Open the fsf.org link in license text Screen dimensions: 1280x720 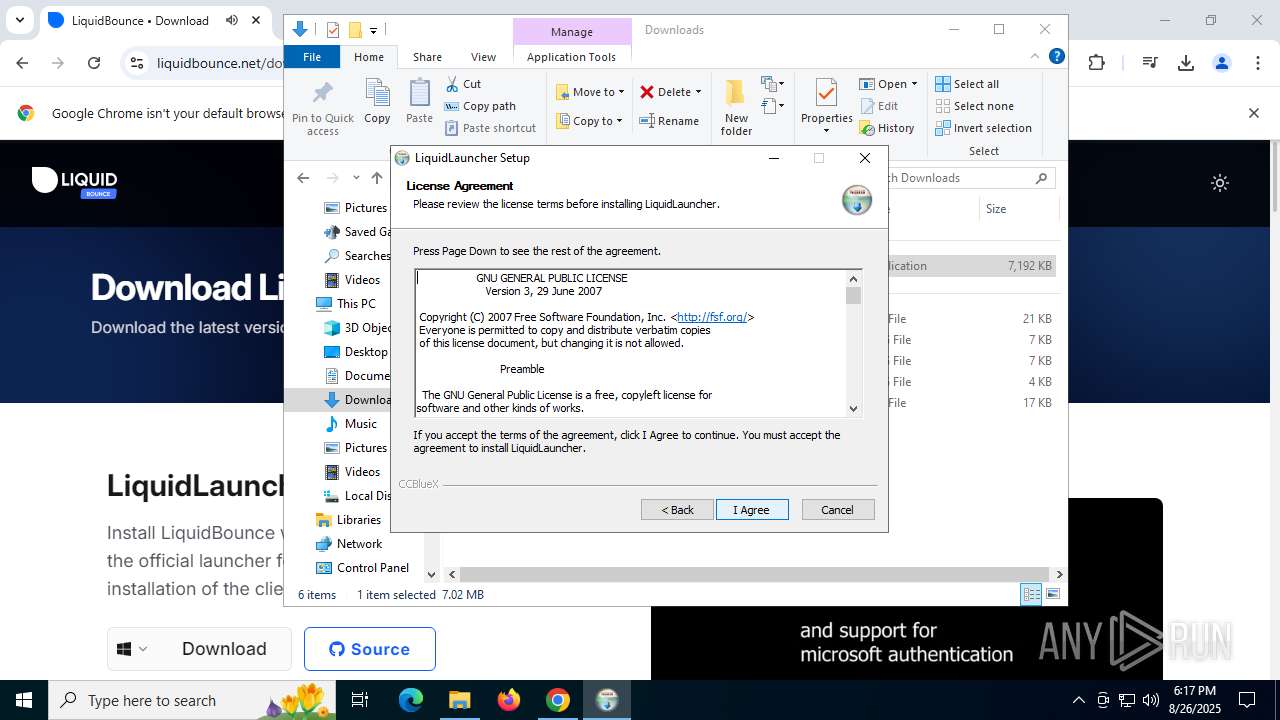(x=712, y=317)
